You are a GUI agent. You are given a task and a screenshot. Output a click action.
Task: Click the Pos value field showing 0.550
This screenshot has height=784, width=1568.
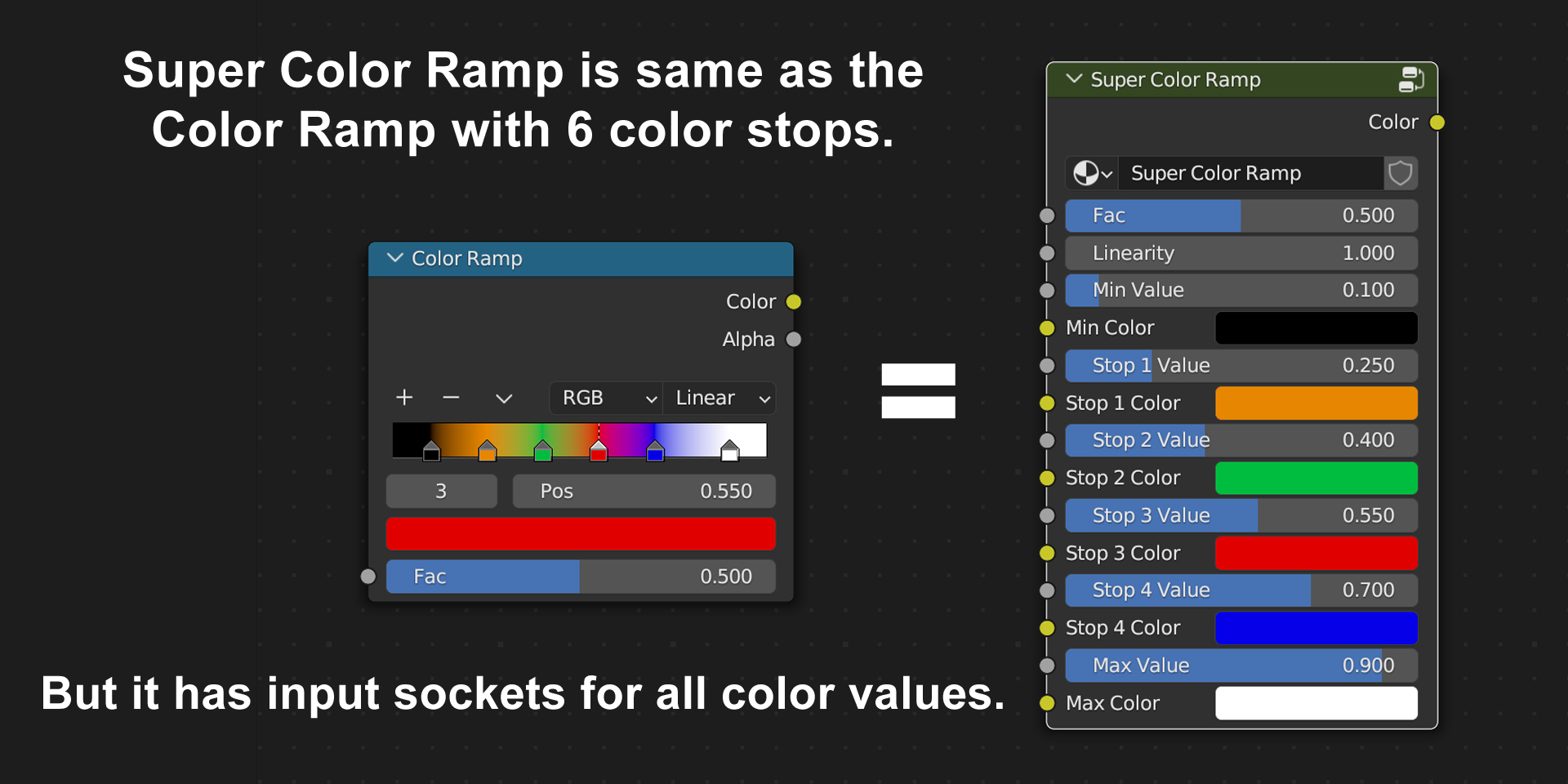(x=644, y=491)
